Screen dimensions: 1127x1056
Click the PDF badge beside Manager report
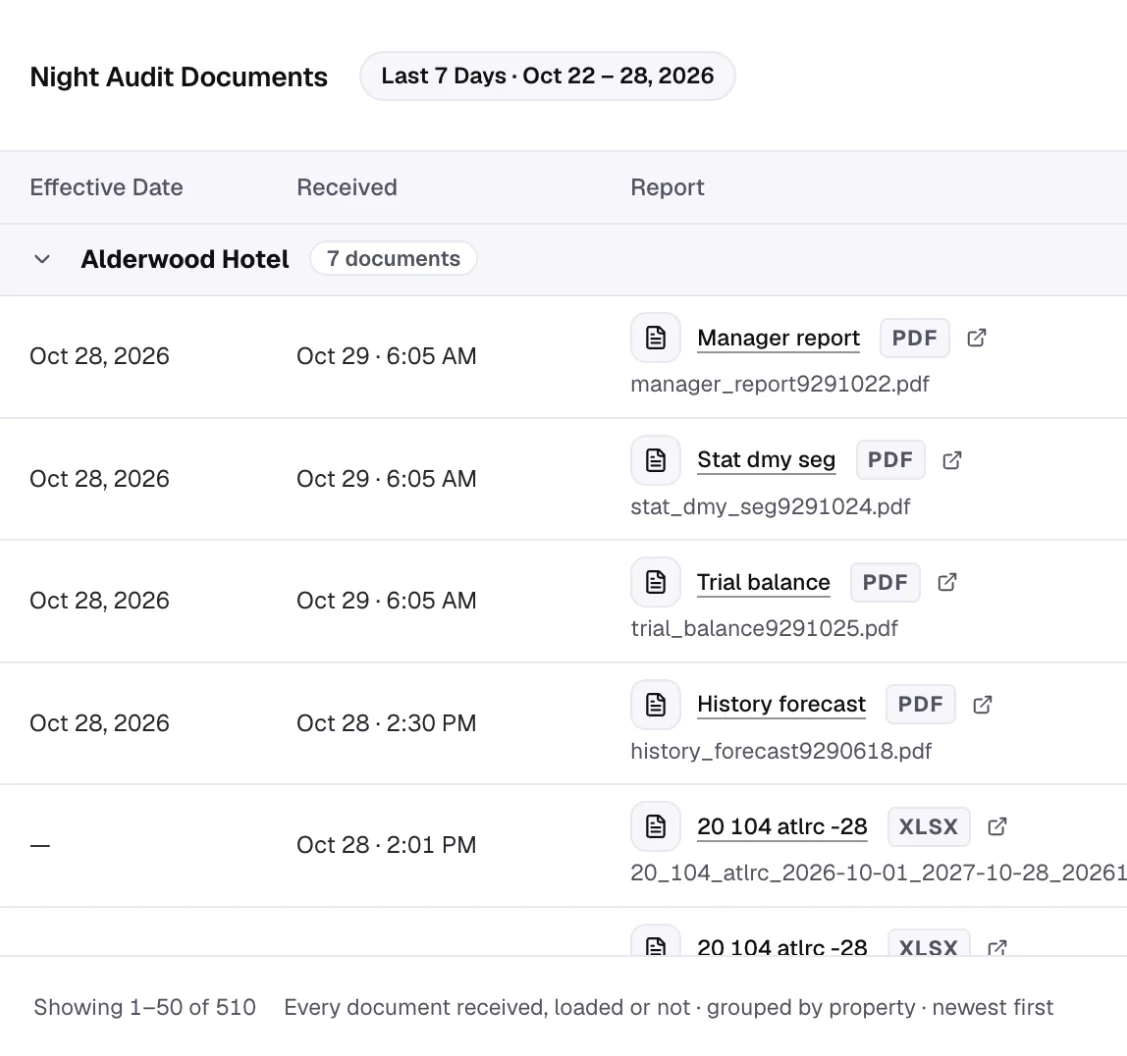pos(914,338)
